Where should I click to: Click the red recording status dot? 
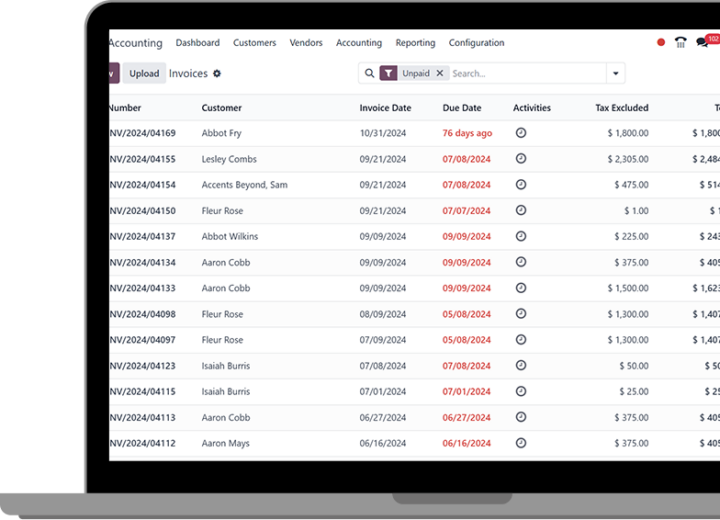coord(661,42)
